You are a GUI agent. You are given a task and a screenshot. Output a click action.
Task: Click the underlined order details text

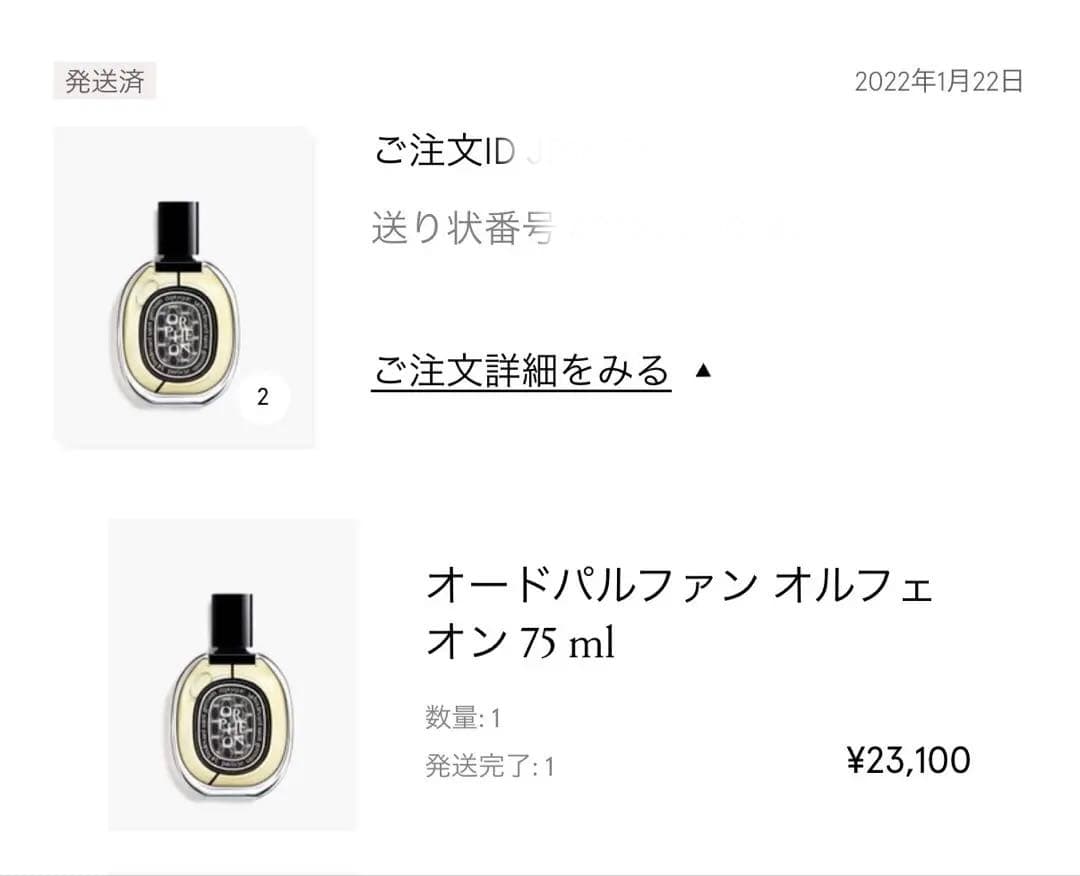point(521,370)
